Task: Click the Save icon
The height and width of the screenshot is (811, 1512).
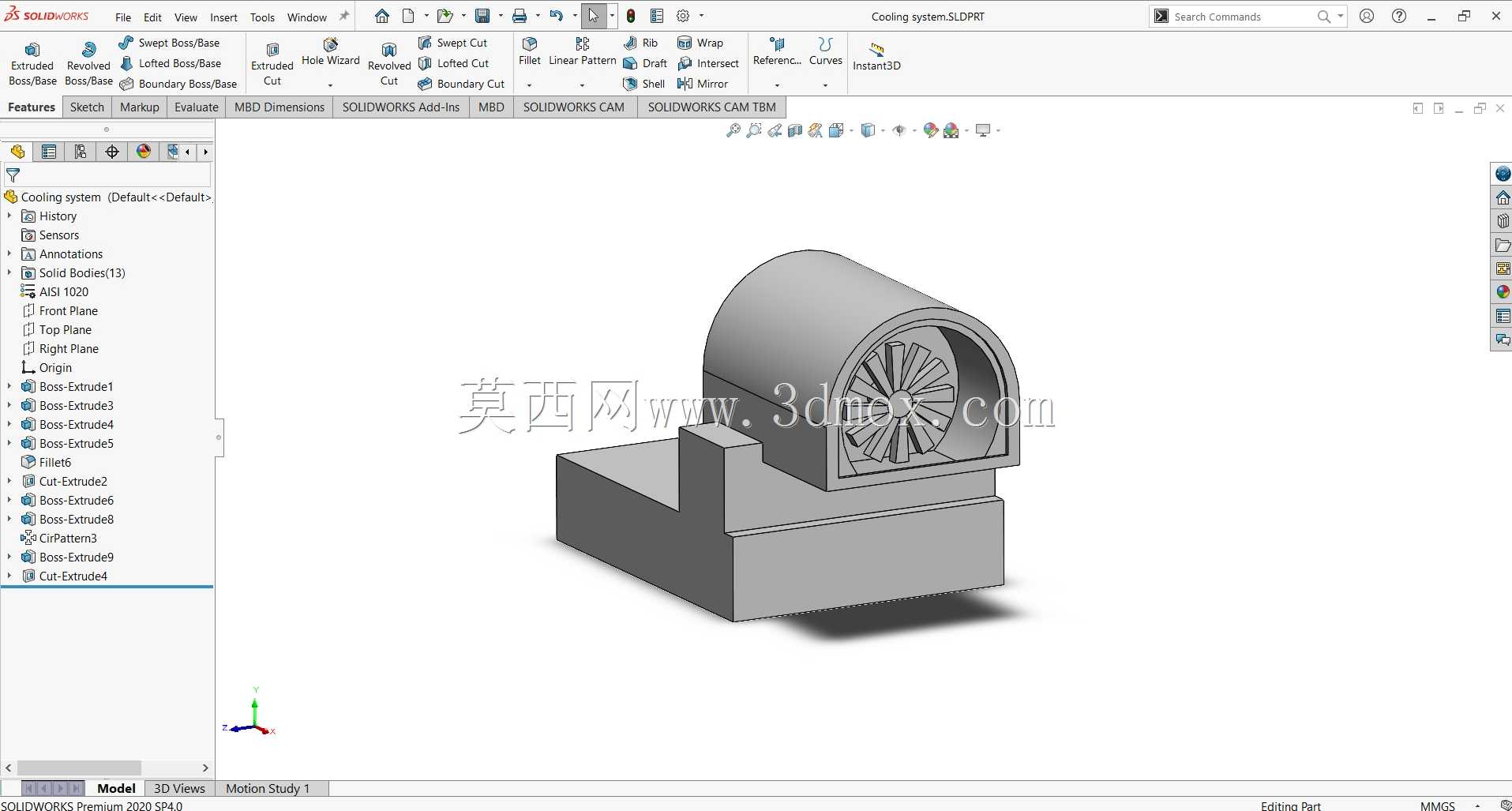Action: 482,16
